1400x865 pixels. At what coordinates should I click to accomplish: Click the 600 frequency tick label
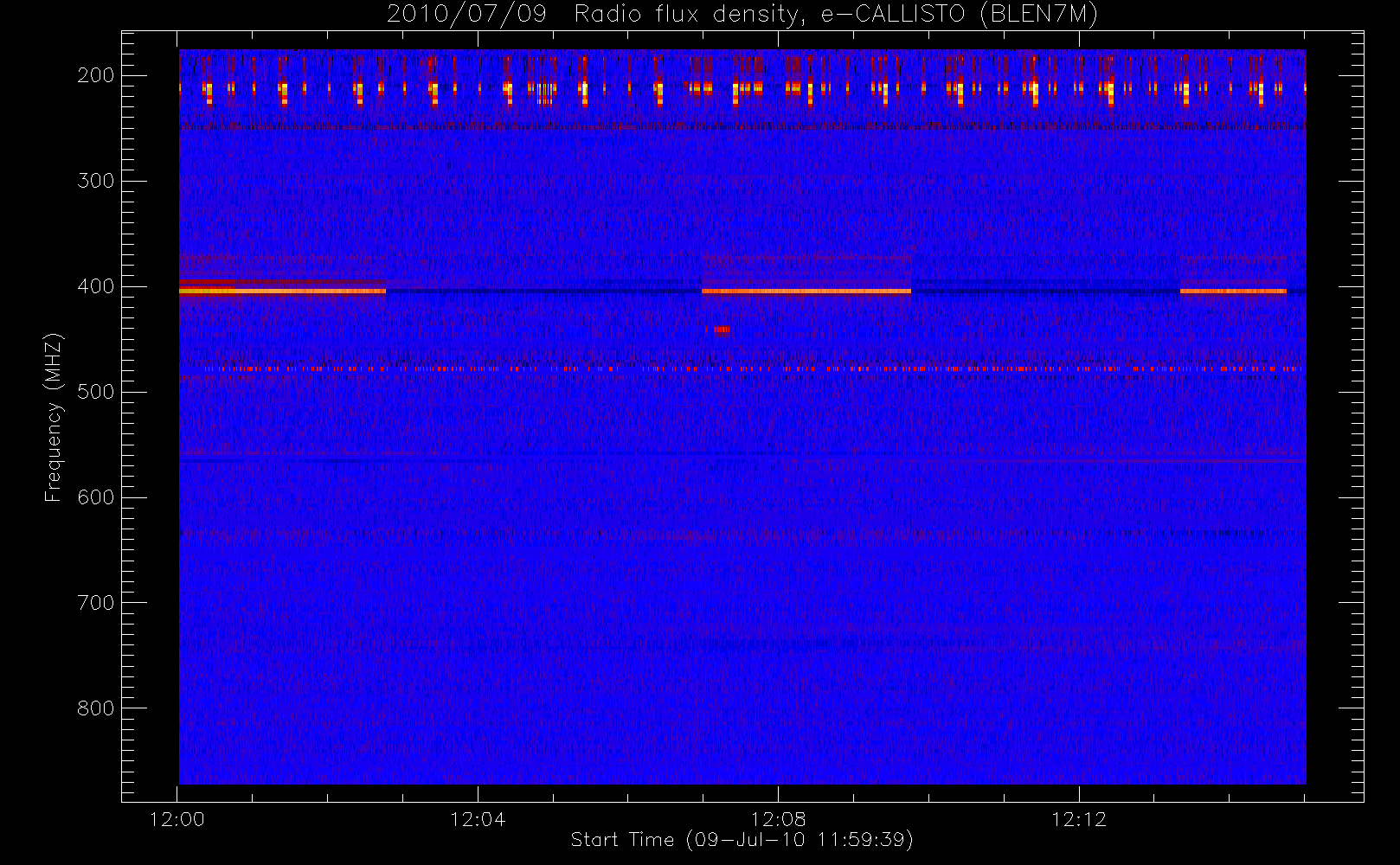pos(96,497)
